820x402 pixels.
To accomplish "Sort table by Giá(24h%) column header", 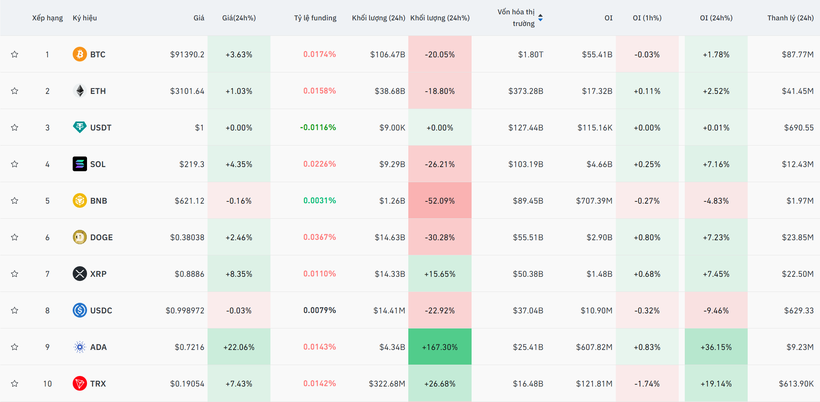I will click(x=240, y=18).
